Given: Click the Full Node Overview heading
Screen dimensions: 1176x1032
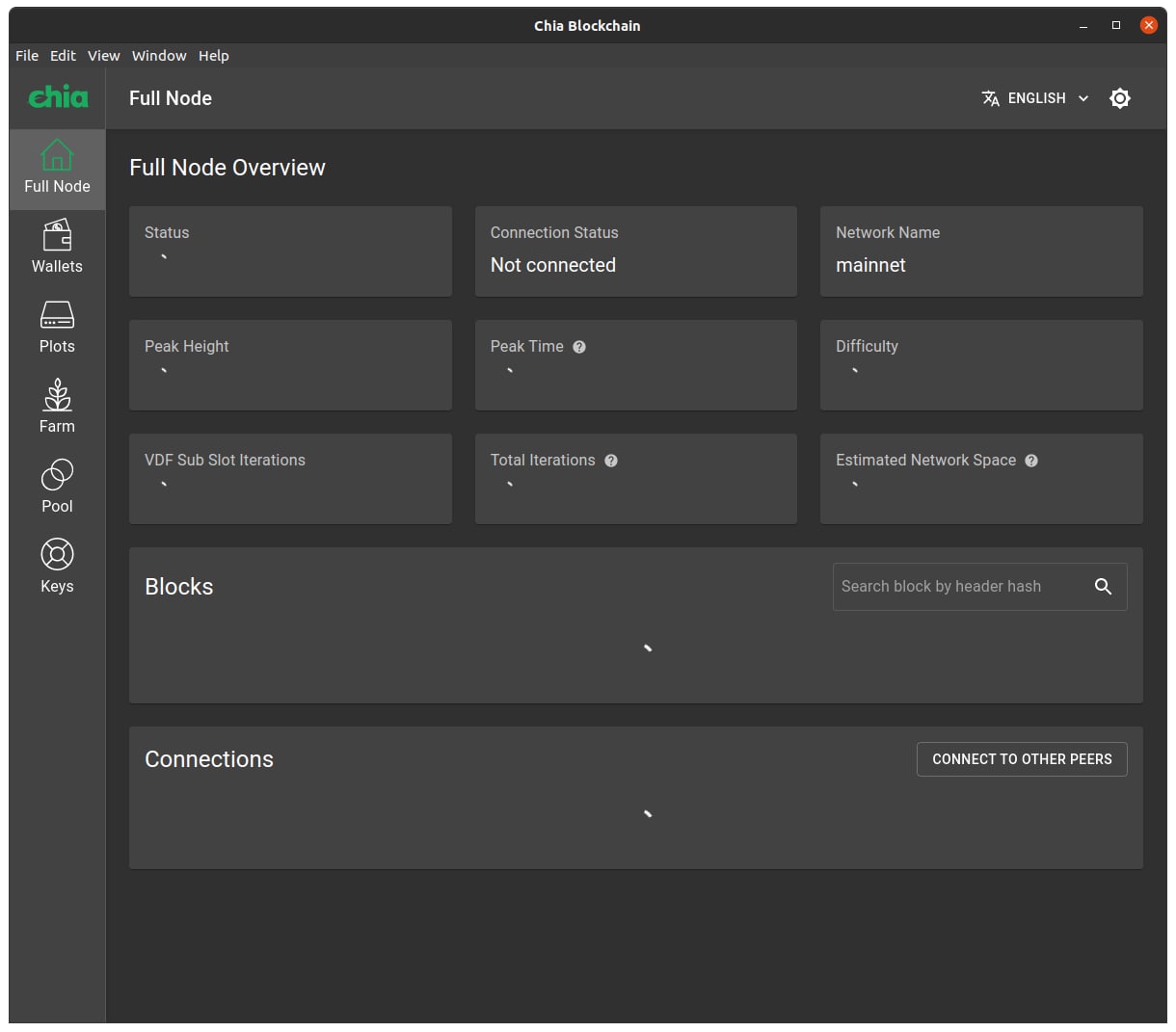Looking at the screenshot, I should [227, 168].
